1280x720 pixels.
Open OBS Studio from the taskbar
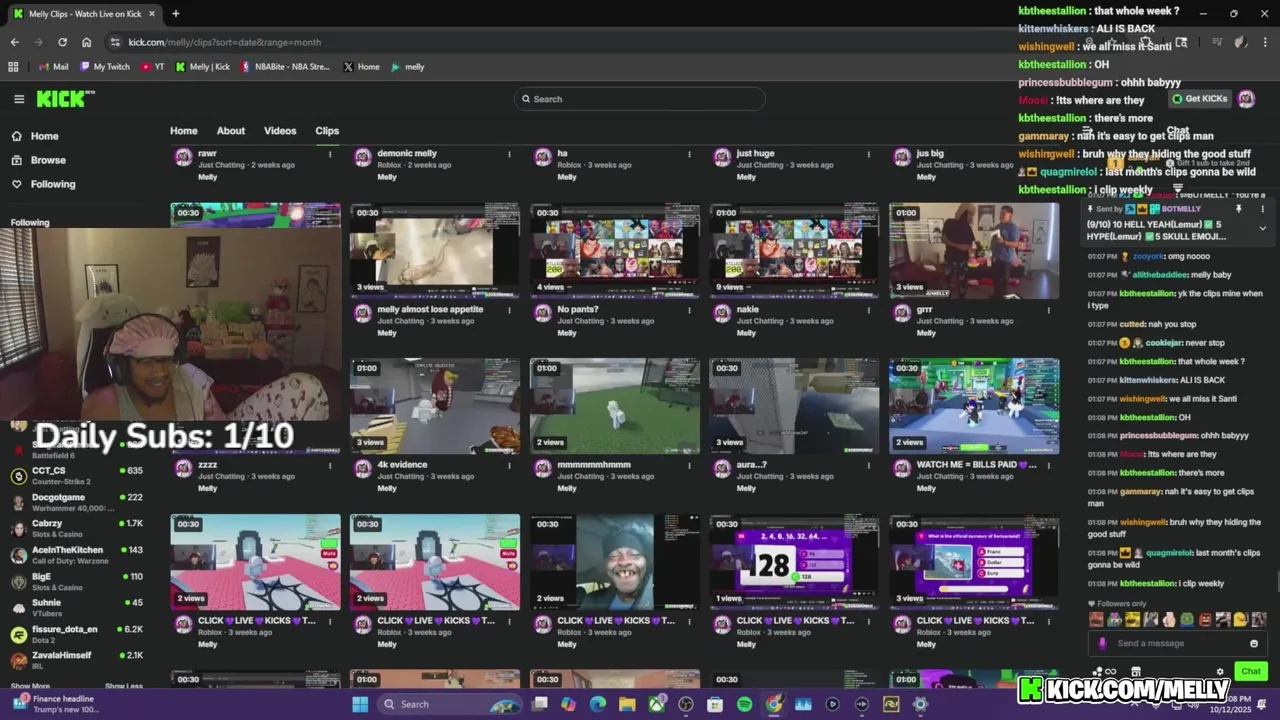coord(686,704)
